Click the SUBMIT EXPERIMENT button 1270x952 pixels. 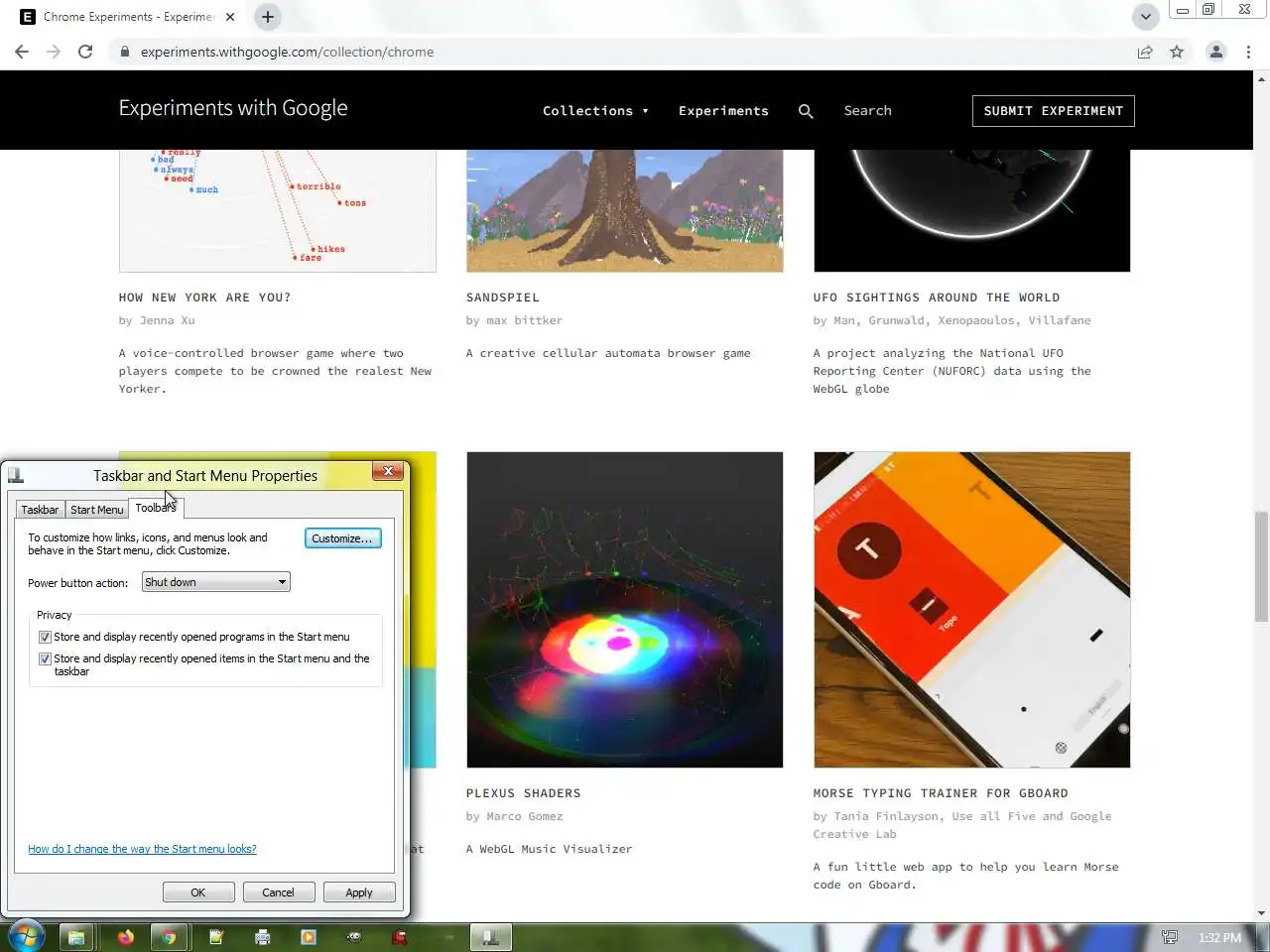point(1053,111)
